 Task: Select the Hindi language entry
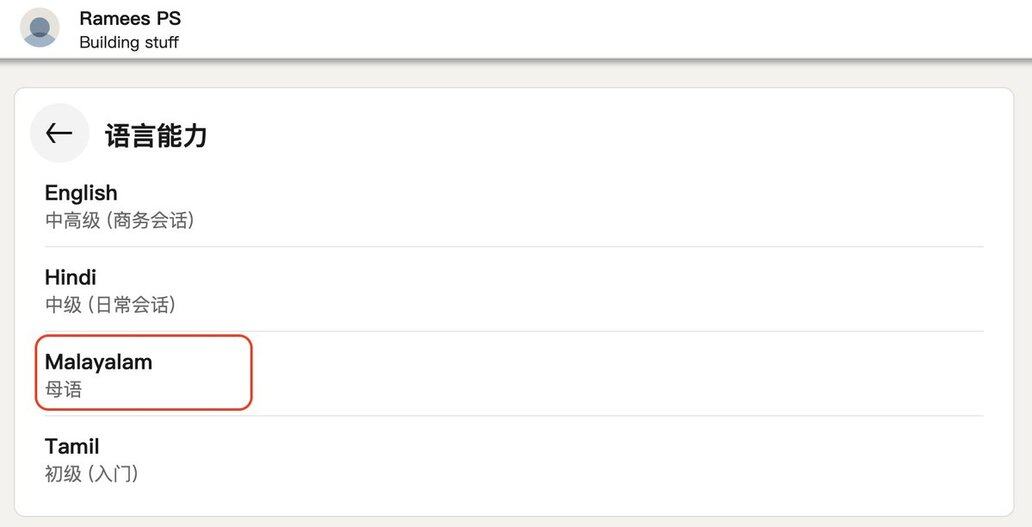71,277
